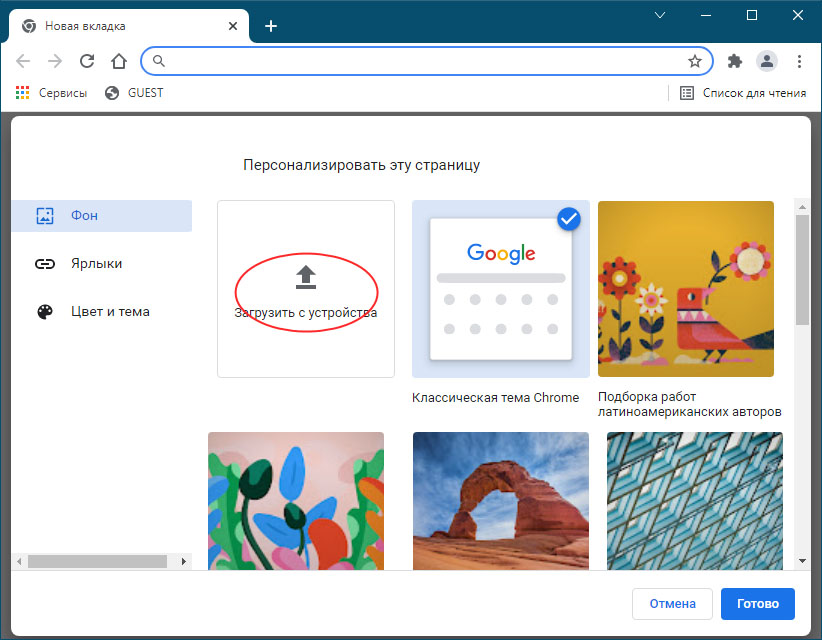This screenshot has width=822, height=640.
Task: Select the Фон sidebar section
Action: [x=102, y=215]
